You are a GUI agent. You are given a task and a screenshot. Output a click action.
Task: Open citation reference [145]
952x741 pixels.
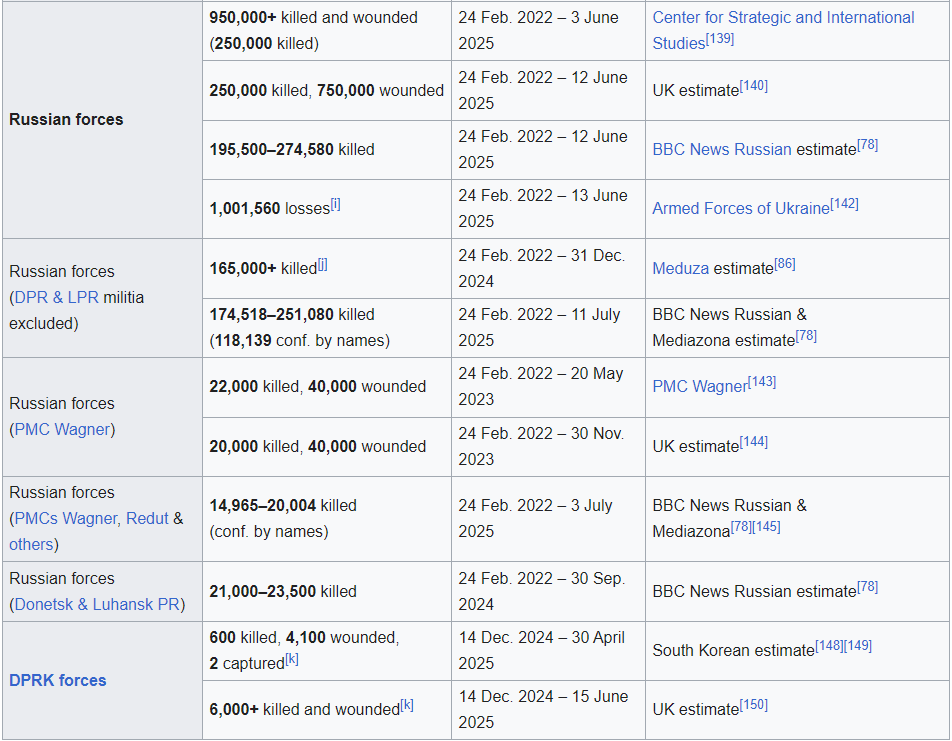point(766,527)
